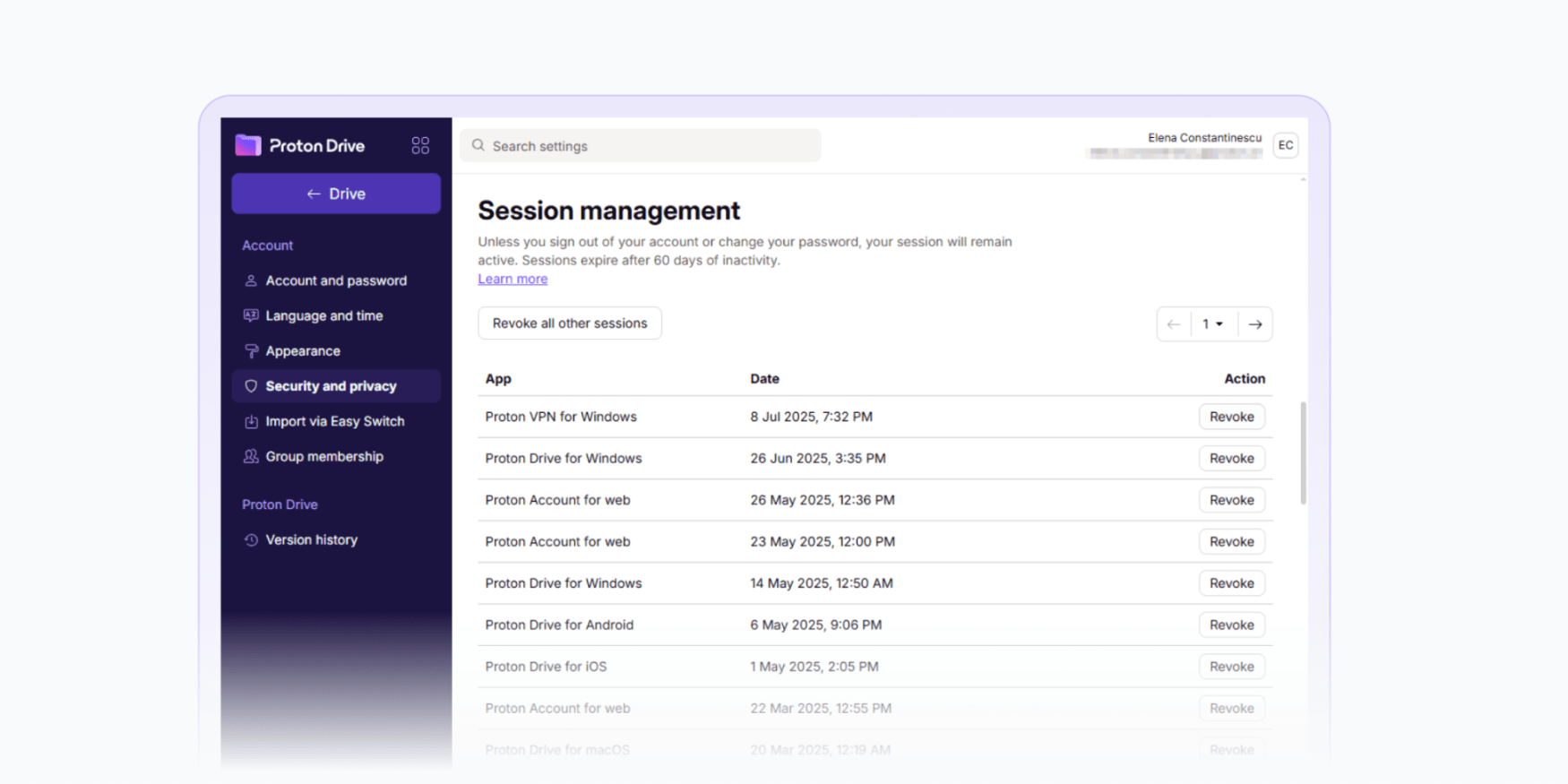Image resolution: width=1568 pixels, height=784 pixels.
Task: Click the 'Proton VPN for Windows' cell
Action: pos(561,417)
